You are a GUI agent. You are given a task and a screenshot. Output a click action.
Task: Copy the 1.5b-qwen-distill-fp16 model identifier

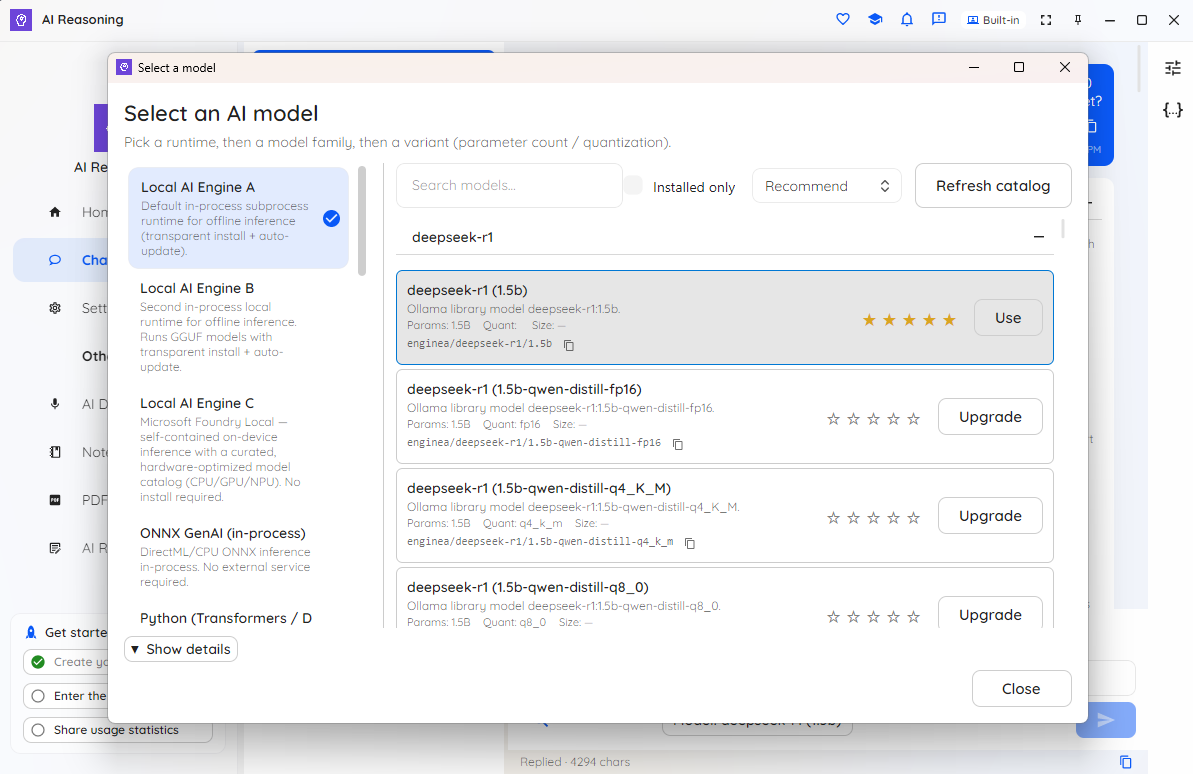click(678, 444)
